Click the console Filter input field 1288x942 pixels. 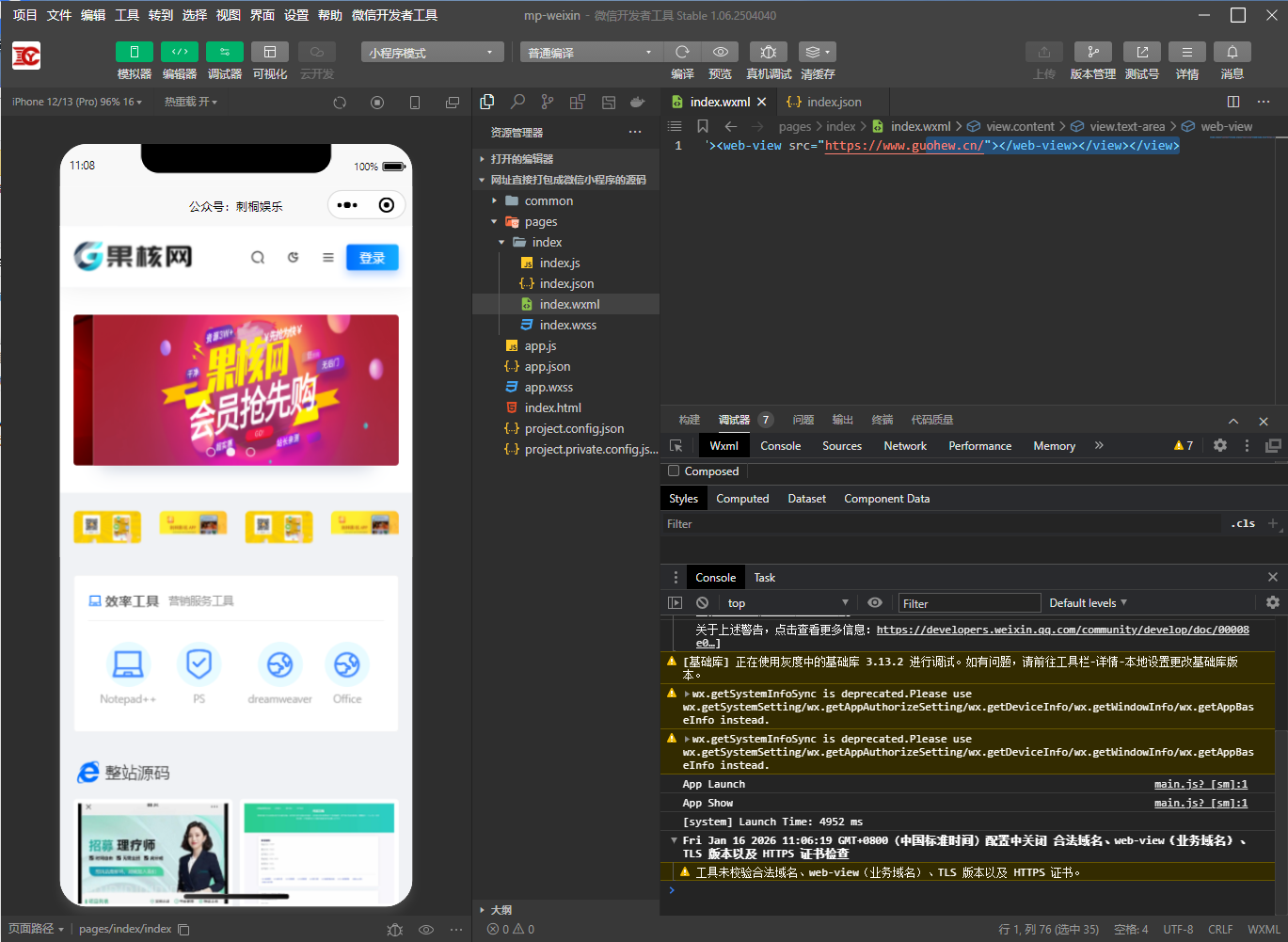pyautogui.click(x=969, y=603)
